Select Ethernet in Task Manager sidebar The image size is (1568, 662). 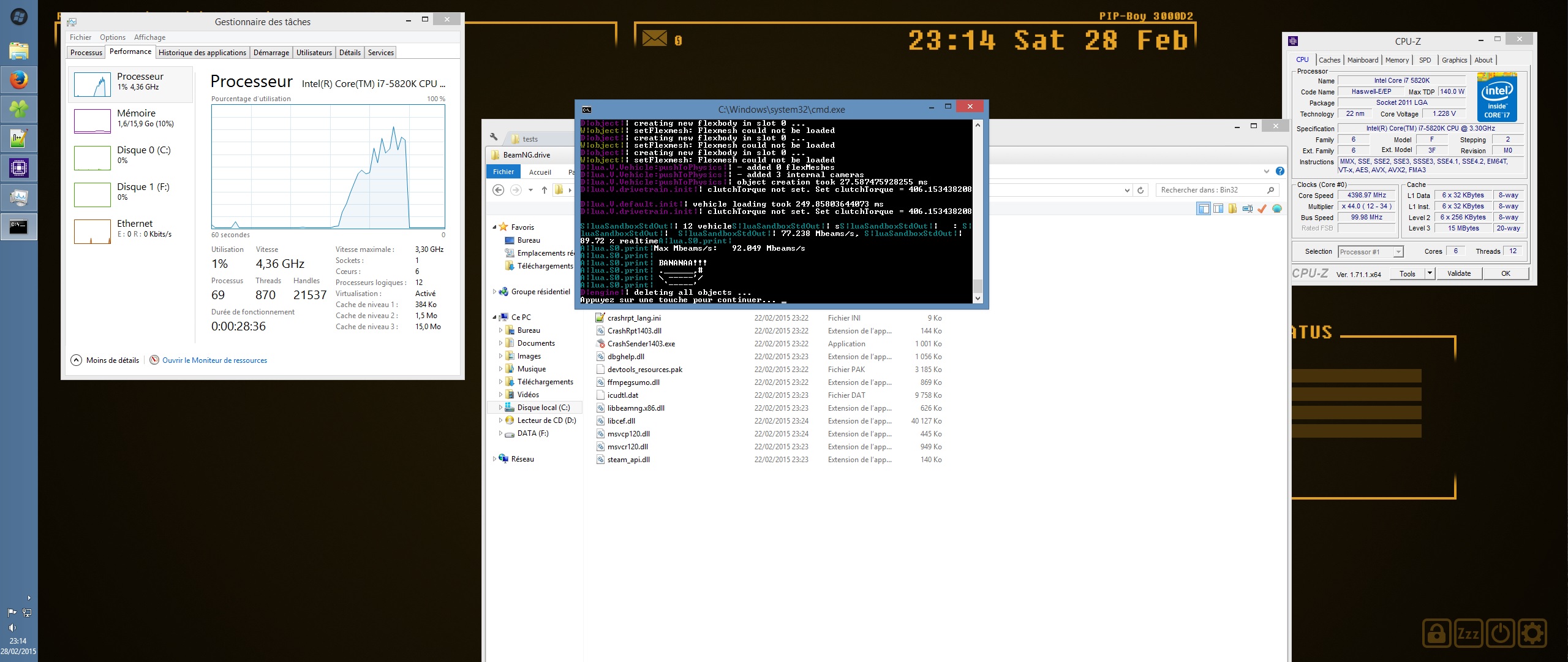click(x=131, y=231)
